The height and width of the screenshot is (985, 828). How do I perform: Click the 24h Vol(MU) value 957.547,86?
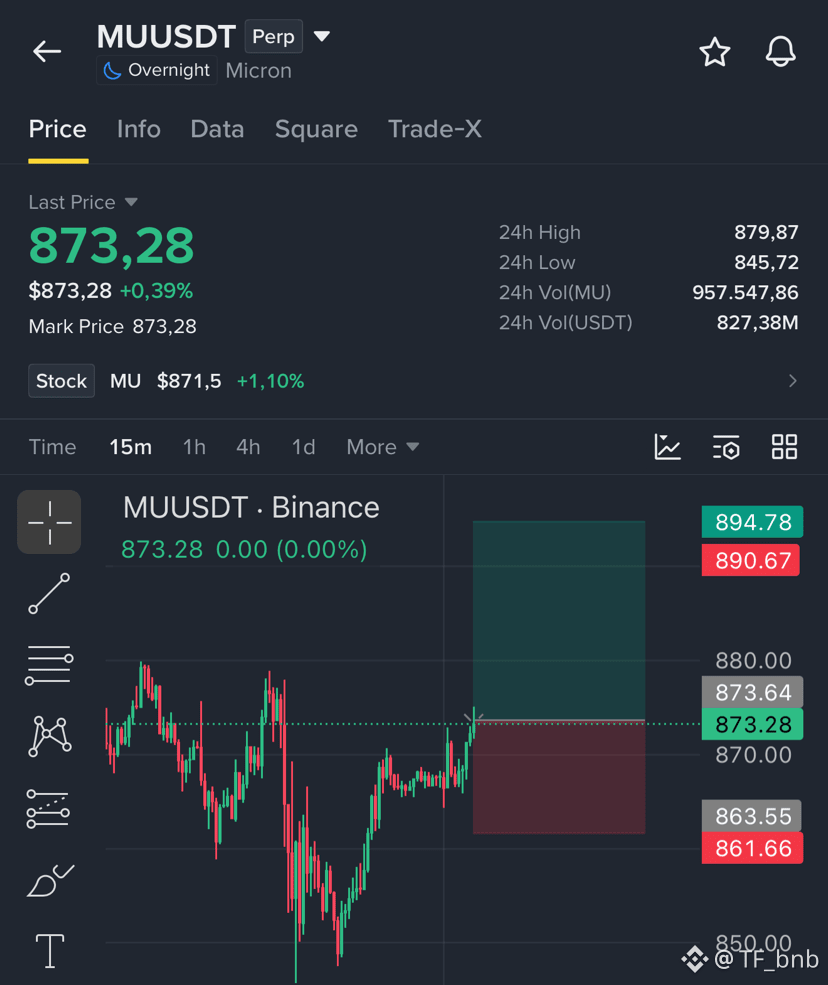tap(745, 293)
